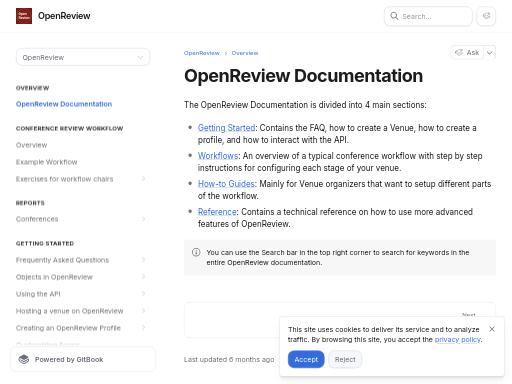Follow the How-to Guides link
The image size is (512, 384).
pyautogui.click(x=226, y=184)
